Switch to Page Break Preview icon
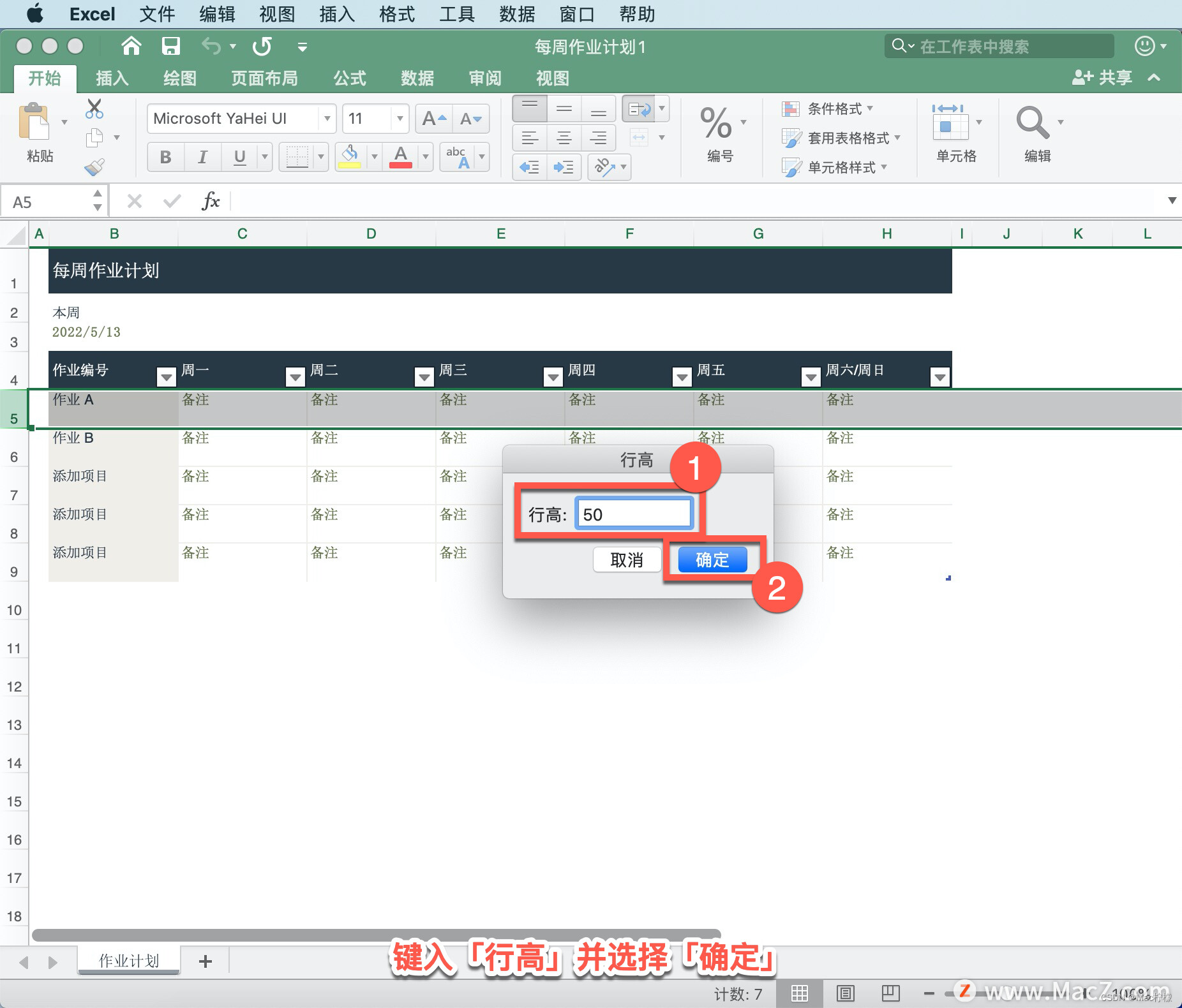The image size is (1182, 1008). pyautogui.click(x=890, y=993)
